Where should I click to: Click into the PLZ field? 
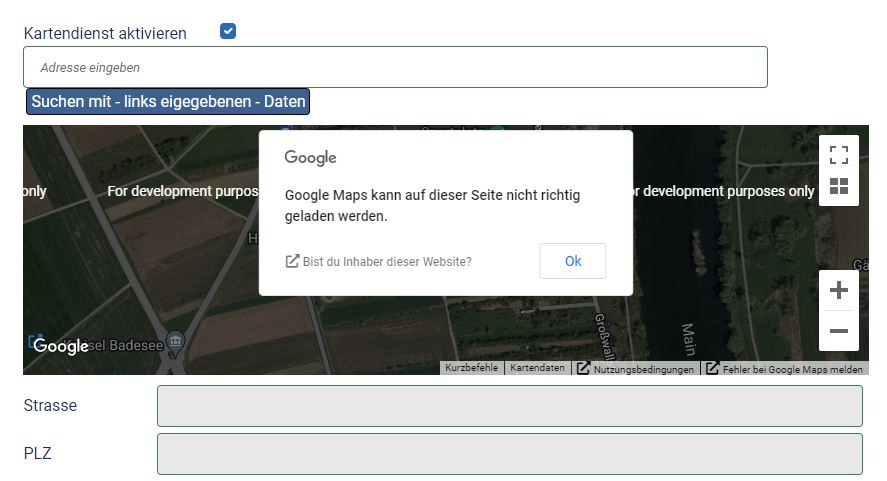(x=510, y=454)
